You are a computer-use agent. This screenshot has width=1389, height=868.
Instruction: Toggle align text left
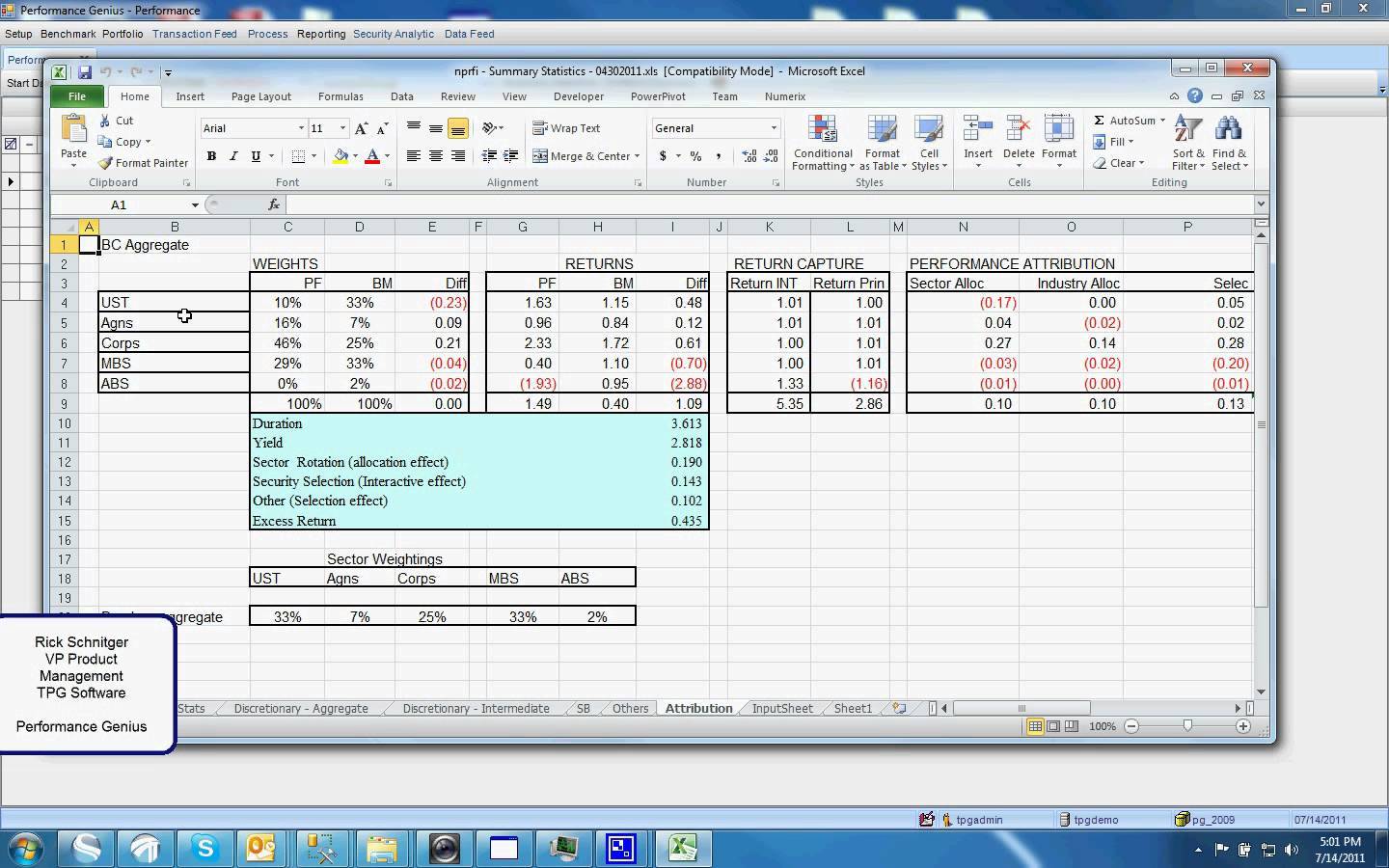(413, 156)
